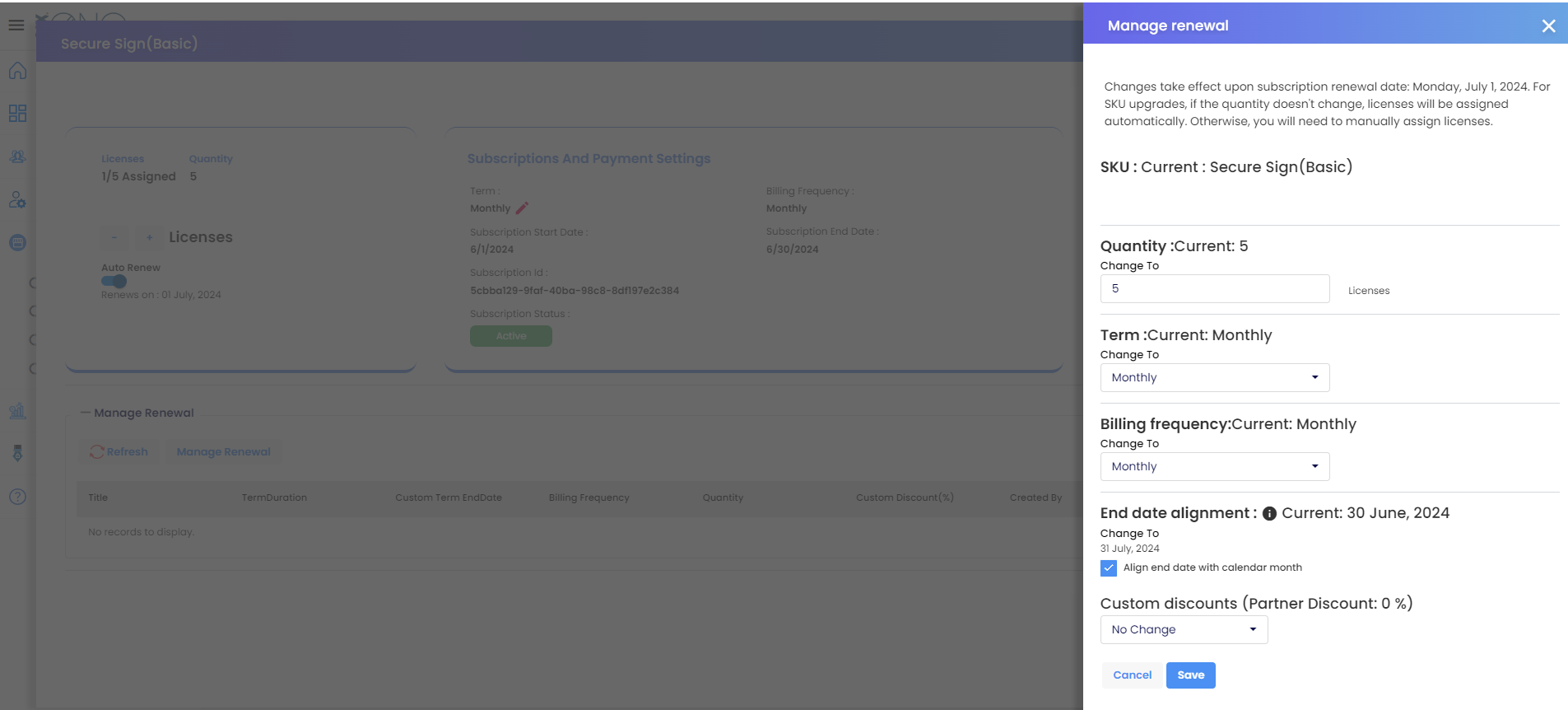Click the Title column header
This screenshot has height=710, width=1568.
coord(98,497)
